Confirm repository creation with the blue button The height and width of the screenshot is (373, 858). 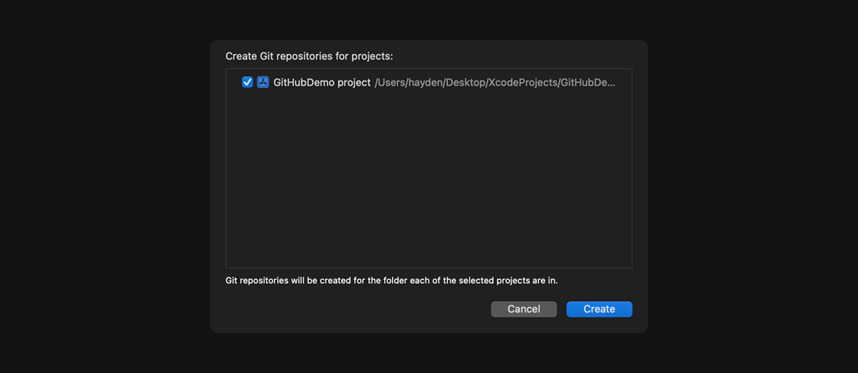599,309
